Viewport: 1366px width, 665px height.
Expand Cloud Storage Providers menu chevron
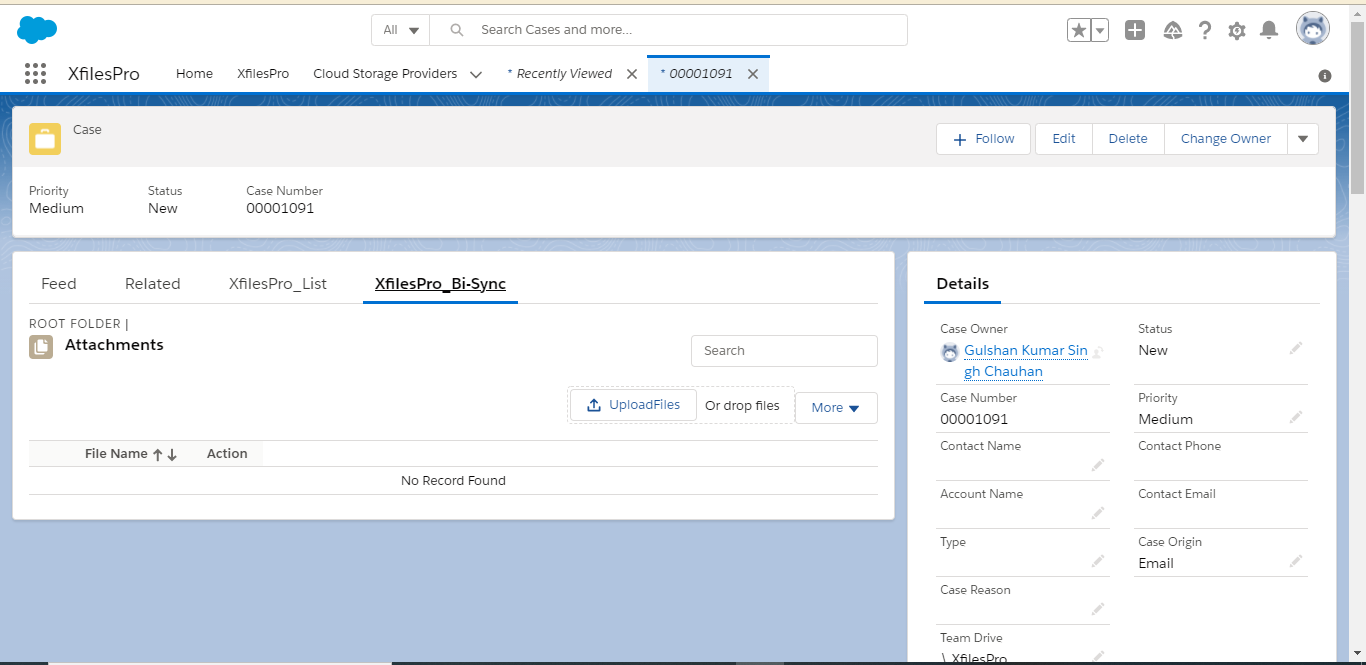click(x=476, y=75)
